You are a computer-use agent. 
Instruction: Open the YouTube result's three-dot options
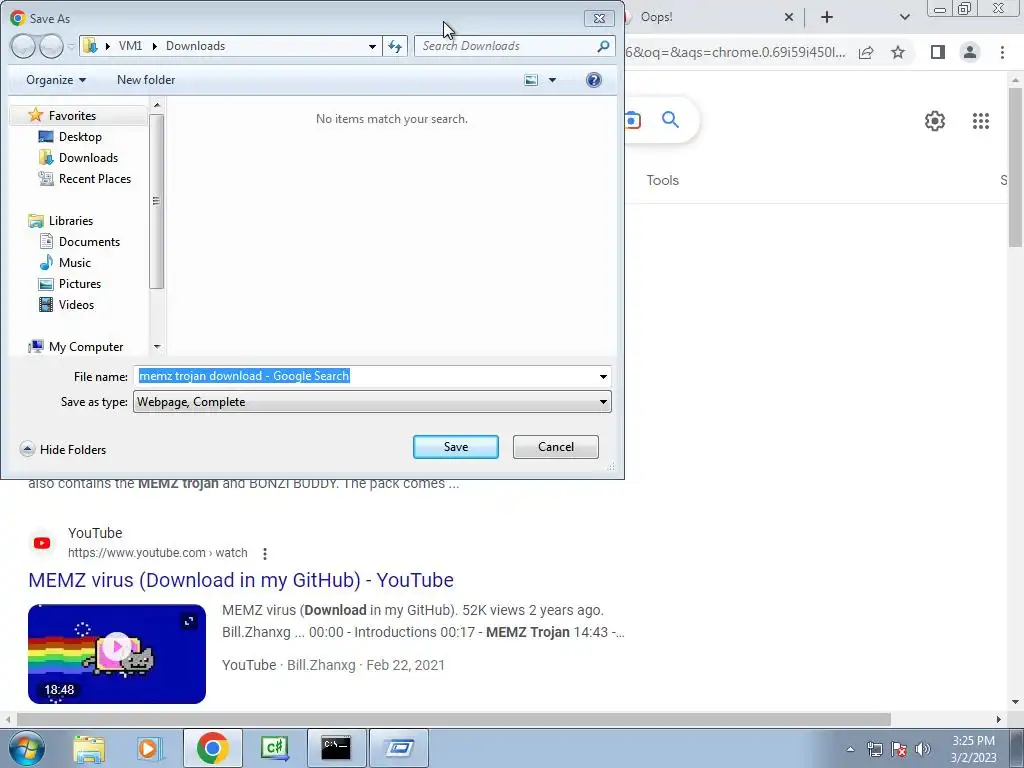[x=264, y=554]
